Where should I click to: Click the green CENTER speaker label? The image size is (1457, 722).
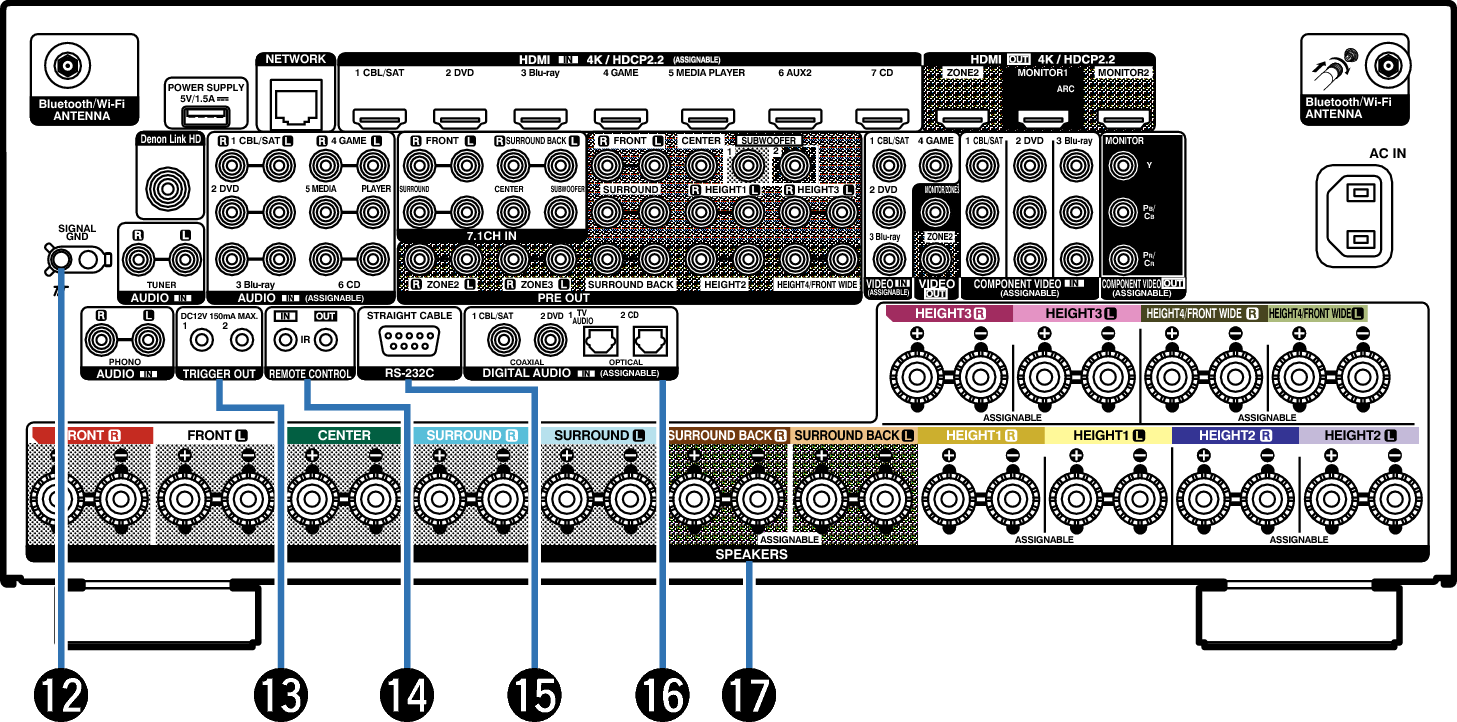[x=344, y=436]
